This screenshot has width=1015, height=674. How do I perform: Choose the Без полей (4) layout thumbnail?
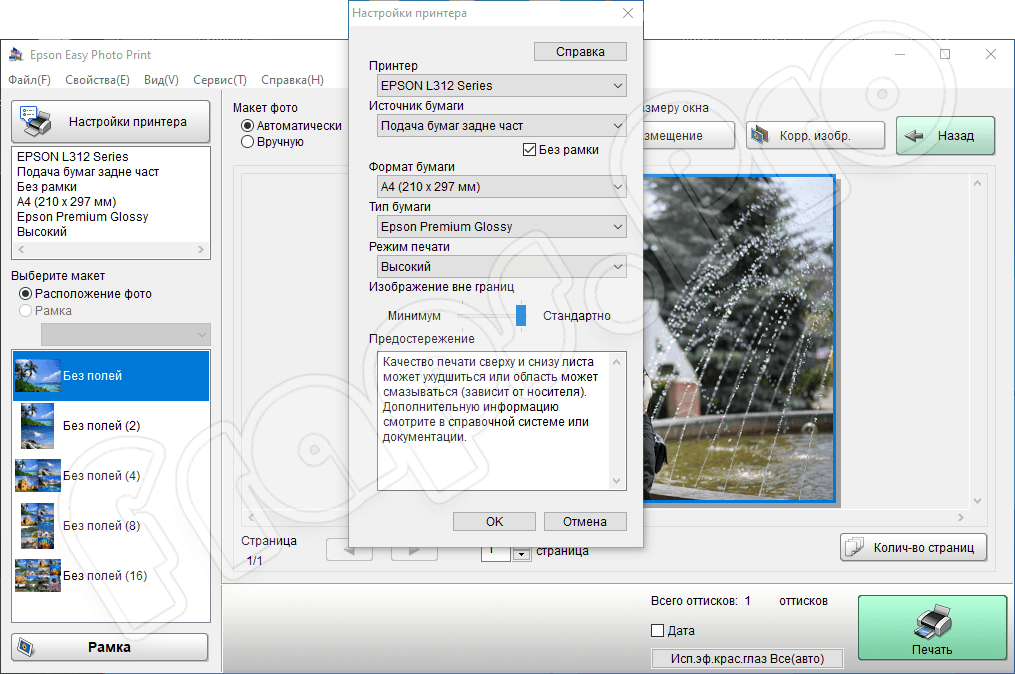37,475
